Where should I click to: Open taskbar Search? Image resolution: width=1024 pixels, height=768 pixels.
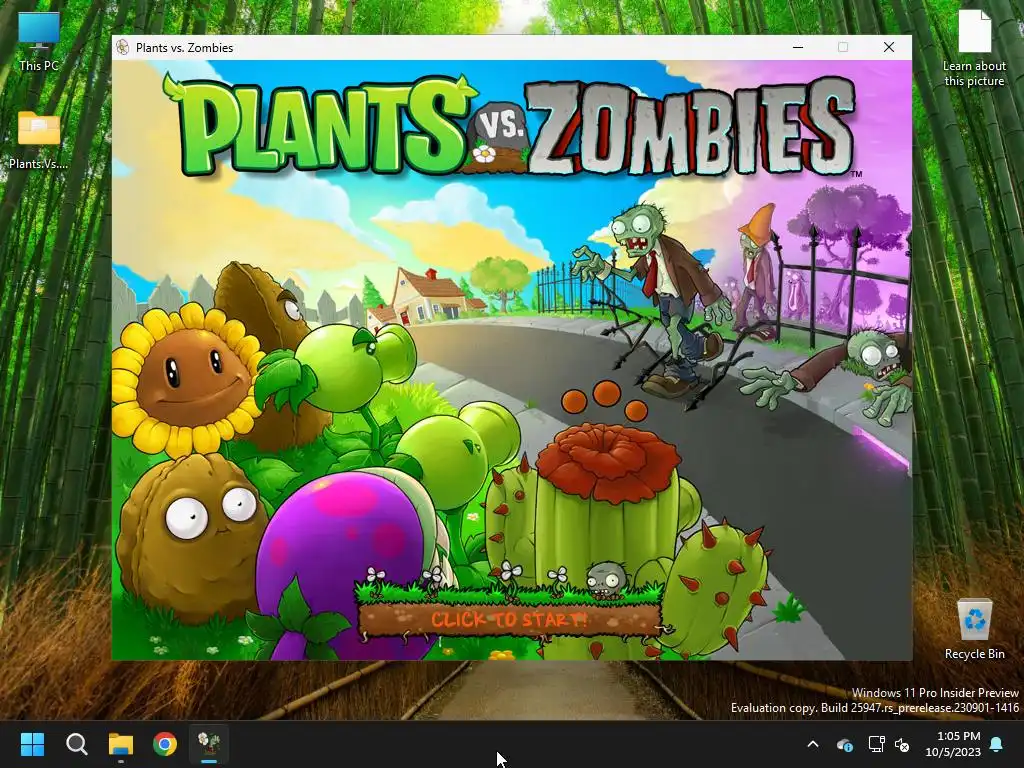[76, 744]
